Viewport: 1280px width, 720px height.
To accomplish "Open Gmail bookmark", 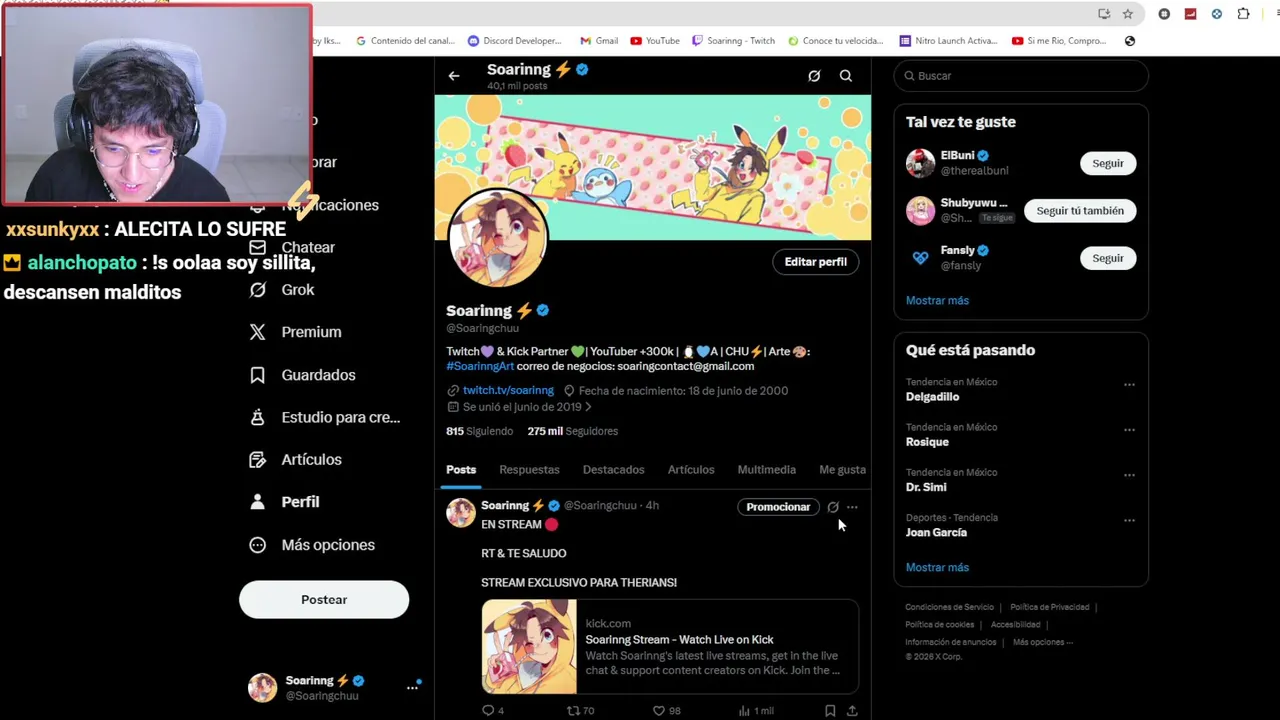I will (599, 41).
